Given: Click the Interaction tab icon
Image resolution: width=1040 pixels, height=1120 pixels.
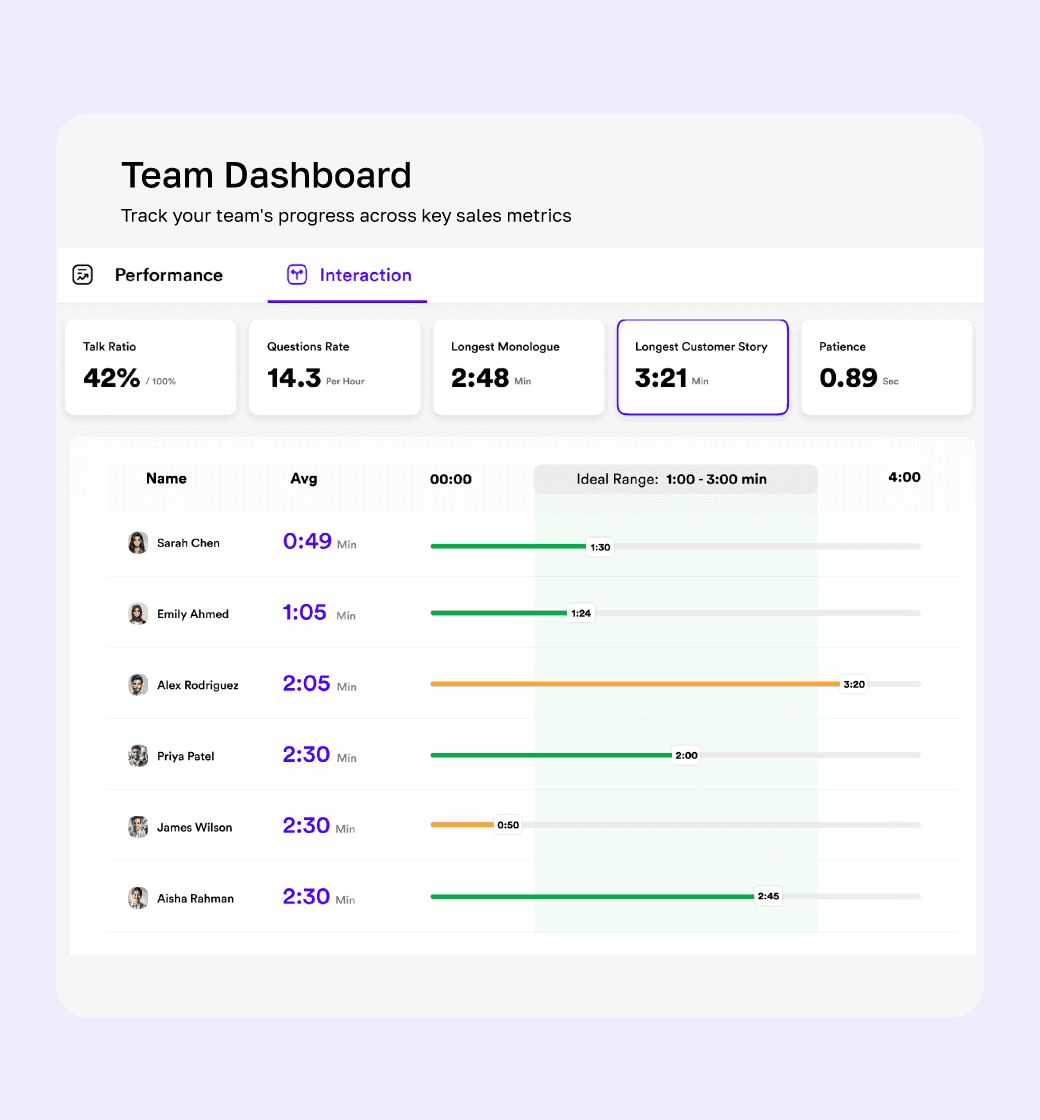Looking at the screenshot, I should [297, 274].
